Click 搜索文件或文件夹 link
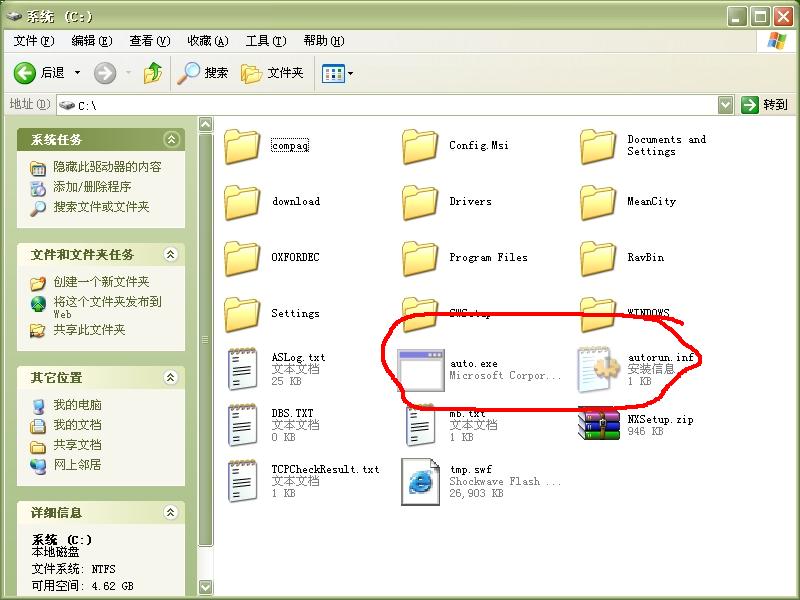This screenshot has width=800, height=600. [x=101, y=207]
